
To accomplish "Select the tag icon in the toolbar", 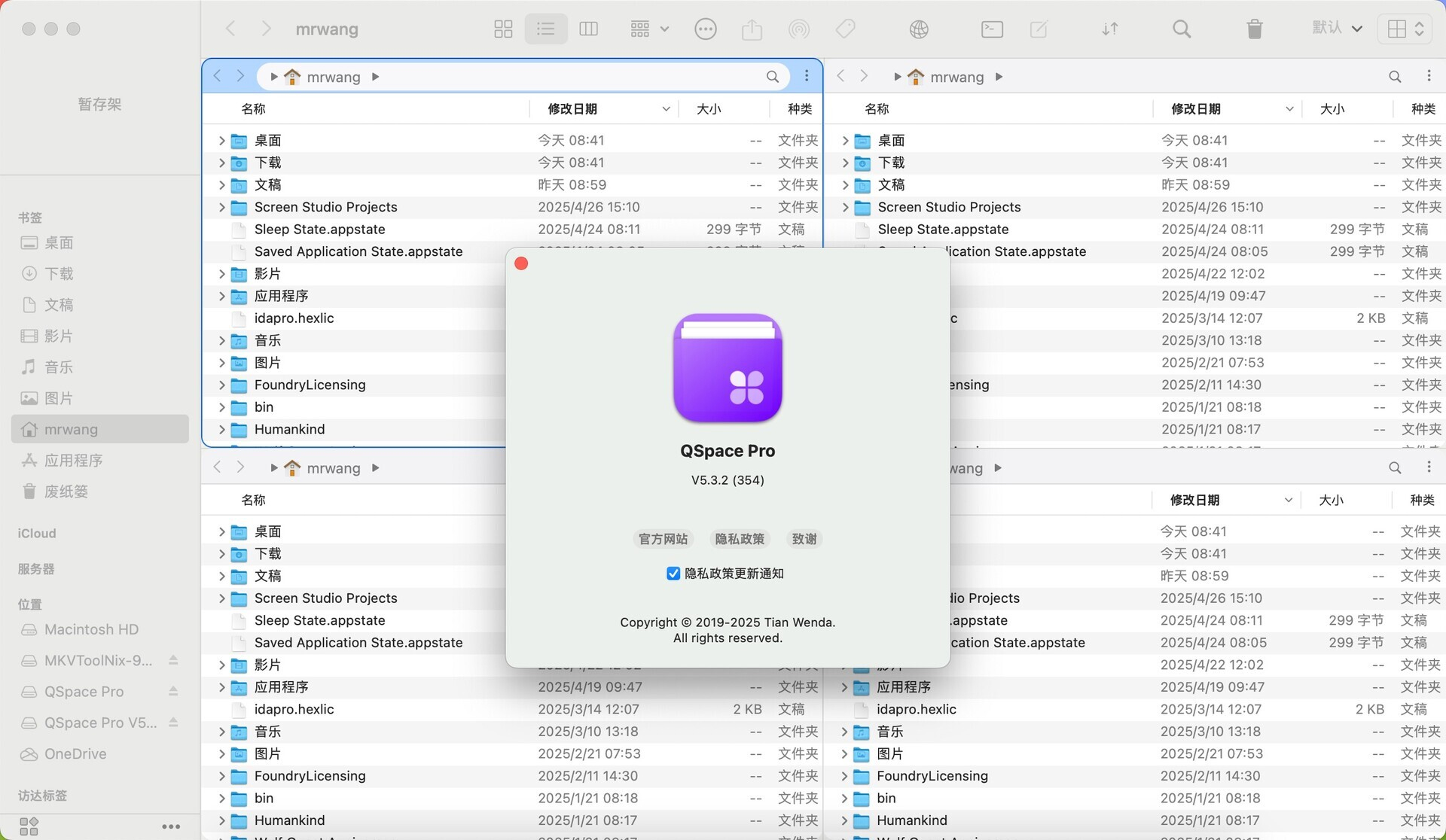I will pyautogui.click(x=845, y=29).
